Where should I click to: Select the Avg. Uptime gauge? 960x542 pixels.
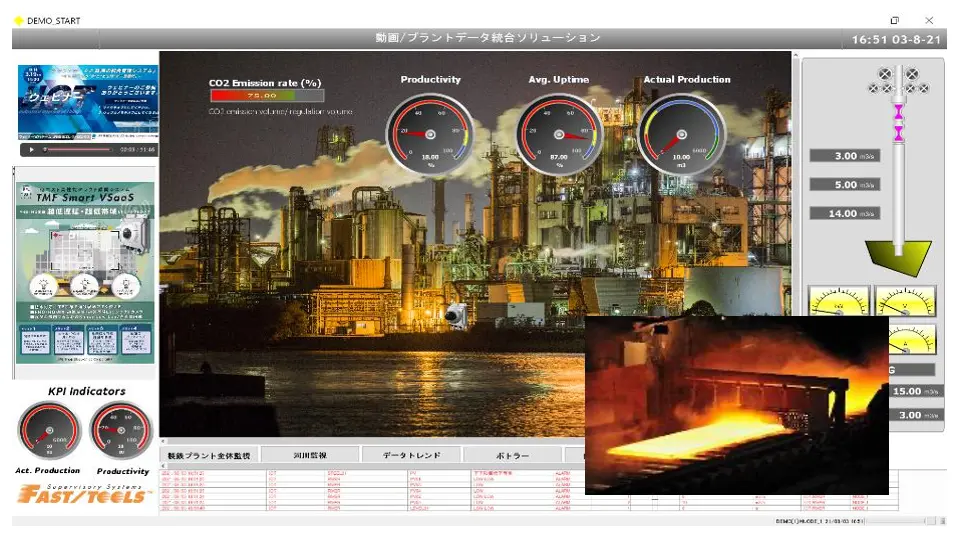559,135
